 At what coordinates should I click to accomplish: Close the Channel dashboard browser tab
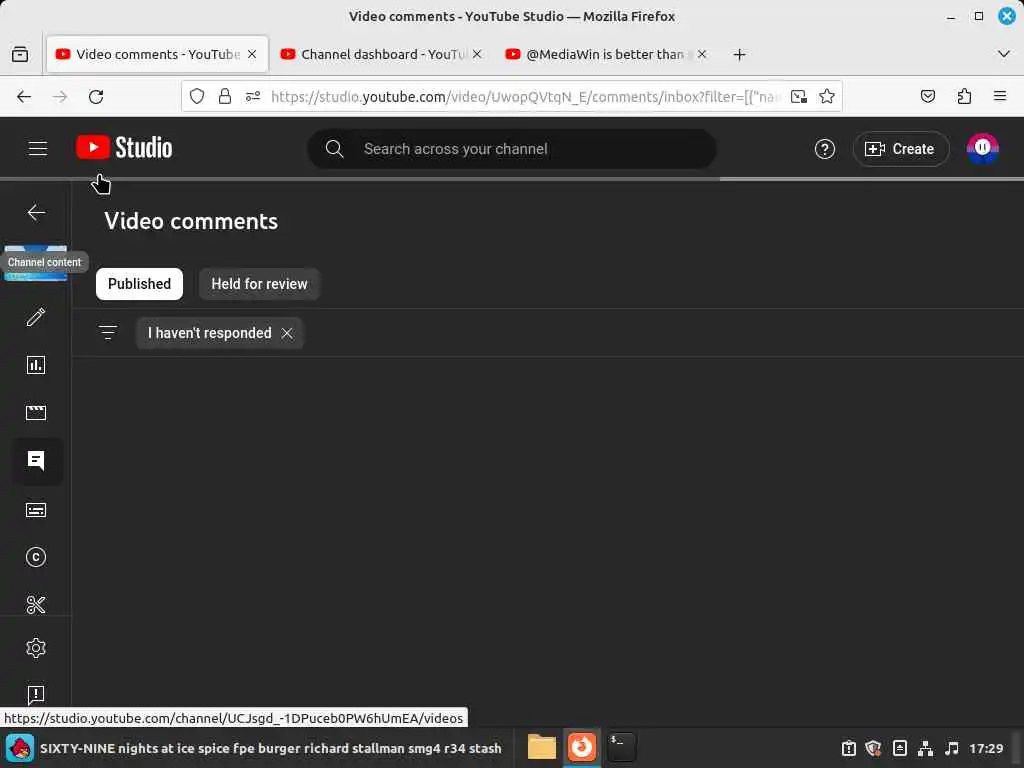point(477,54)
